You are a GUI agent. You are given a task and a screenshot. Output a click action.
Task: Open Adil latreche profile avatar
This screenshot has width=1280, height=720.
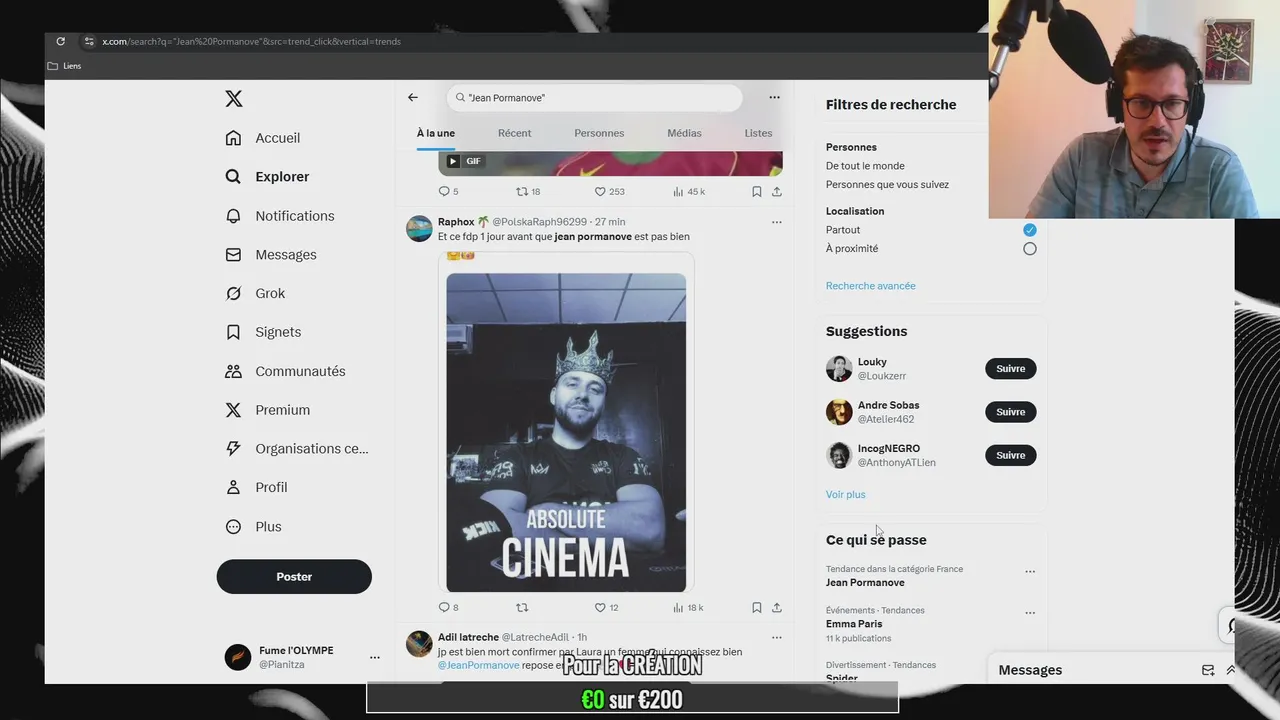click(419, 643)
